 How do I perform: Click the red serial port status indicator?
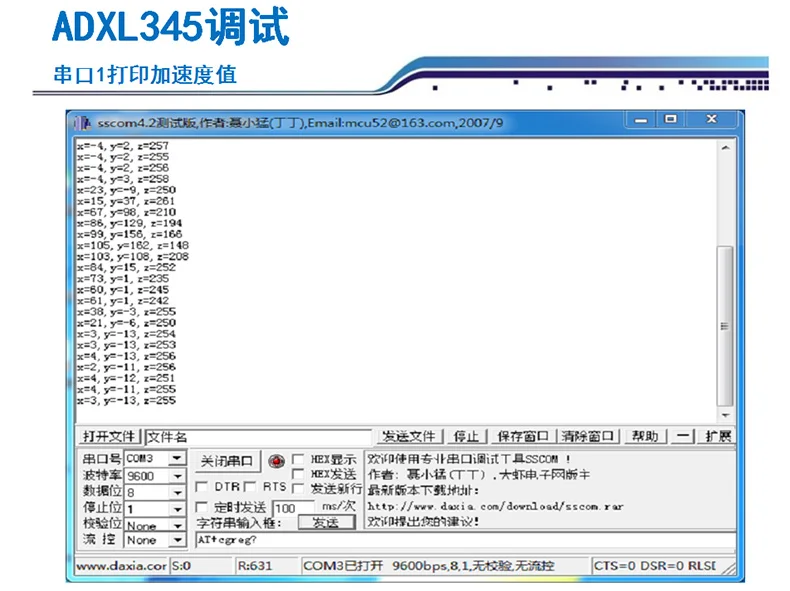[277, 461]
